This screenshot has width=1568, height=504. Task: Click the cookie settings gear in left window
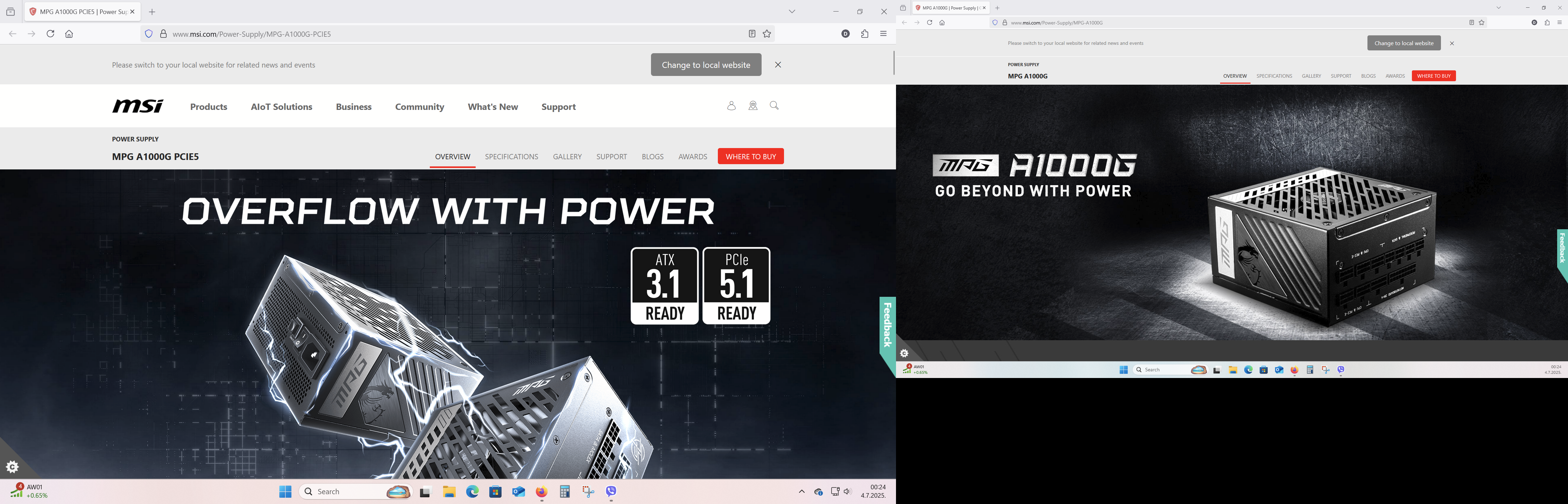[x=12, y=467]
